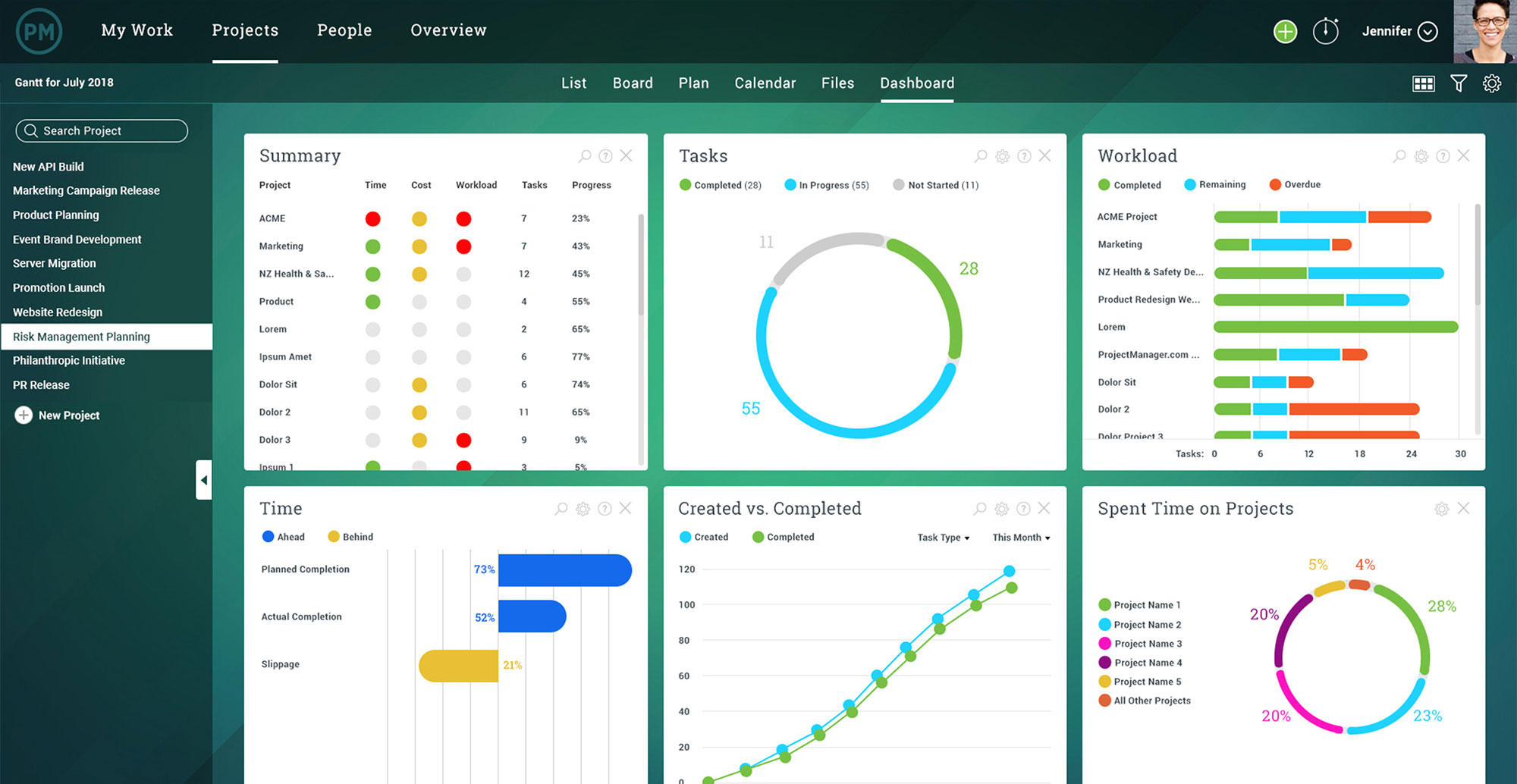Toggle Overdue legend in Workload widget
Screen dimensions: 1517x784
(1295, 184)
